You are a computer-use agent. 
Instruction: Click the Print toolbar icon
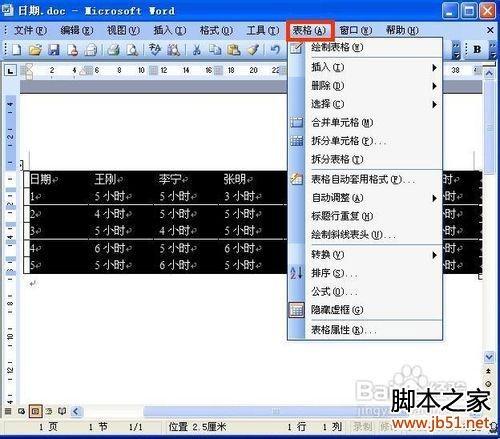point(114,50)
